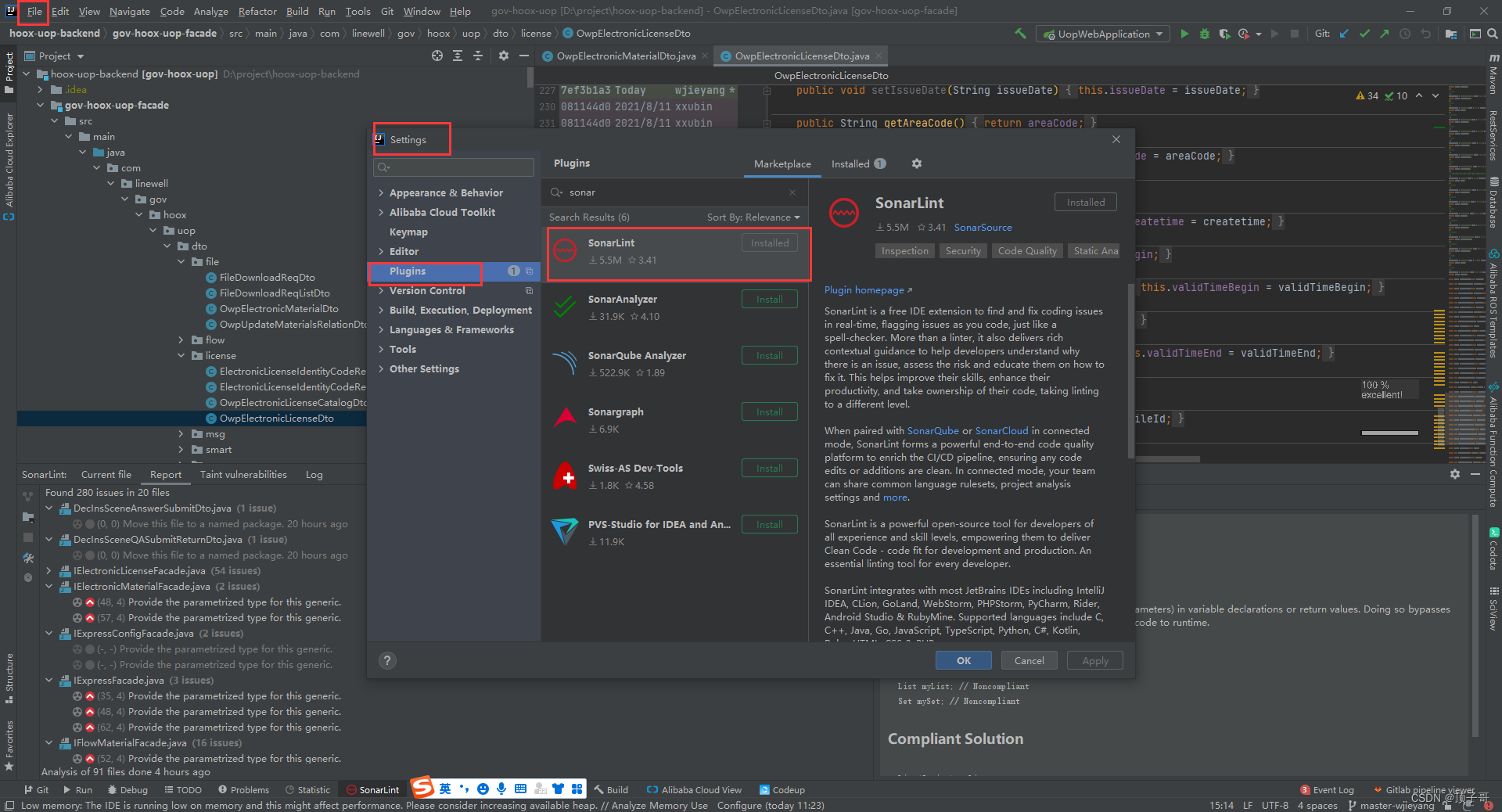Switch to the Installed plugins tab
The height and width of the screenshot is (812, 1502).
click(858, 163)
